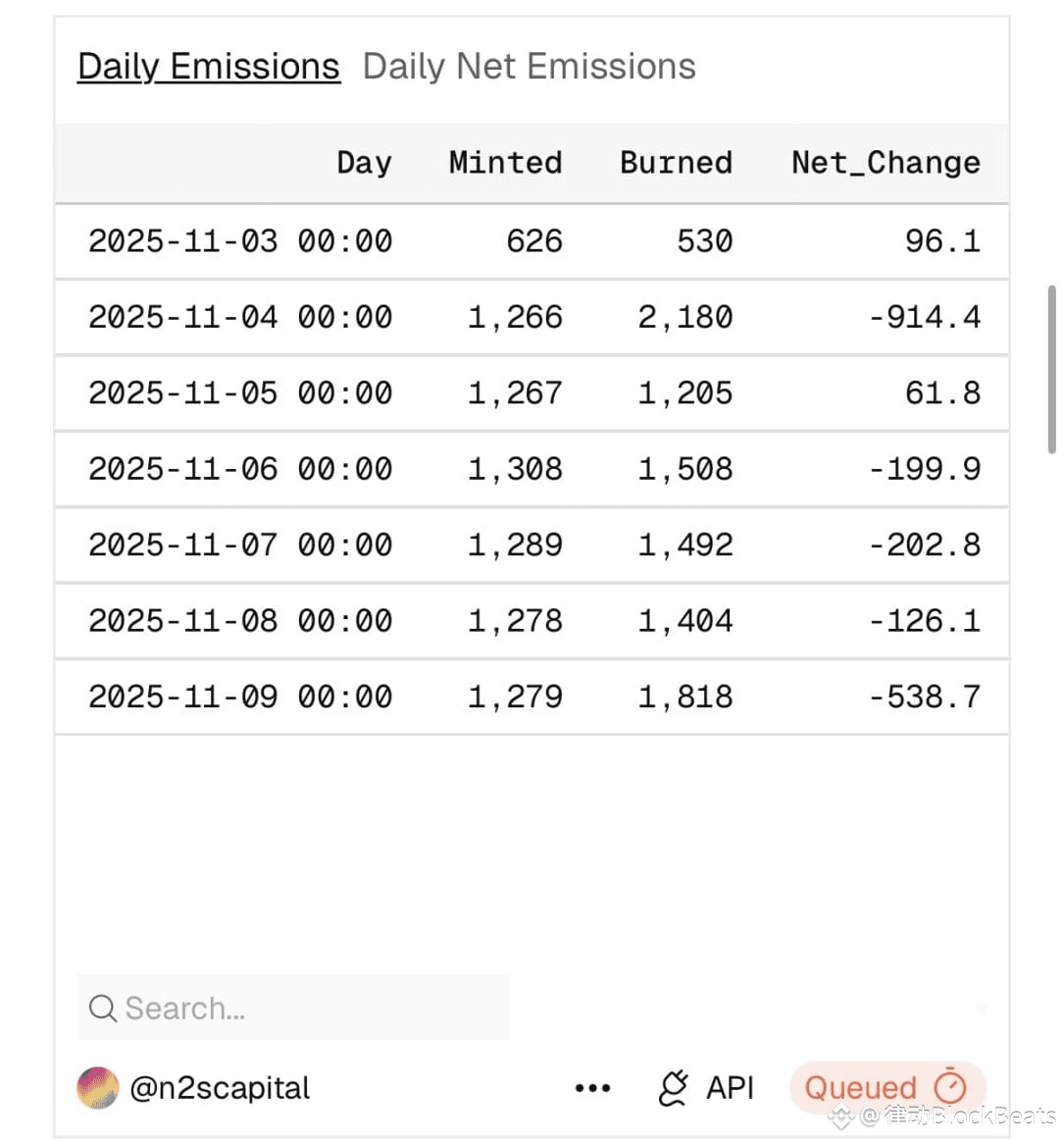Click the API button label

click(731, 1088)
